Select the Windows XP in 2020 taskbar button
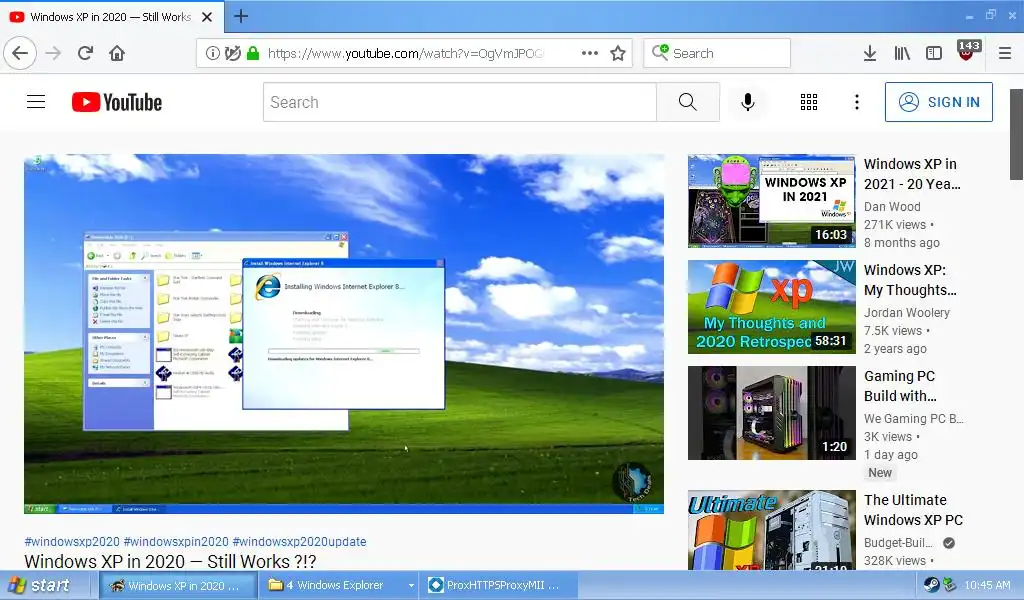This screenshot has height=600, width=1024. pyautogui.click(x=178, y=585)
